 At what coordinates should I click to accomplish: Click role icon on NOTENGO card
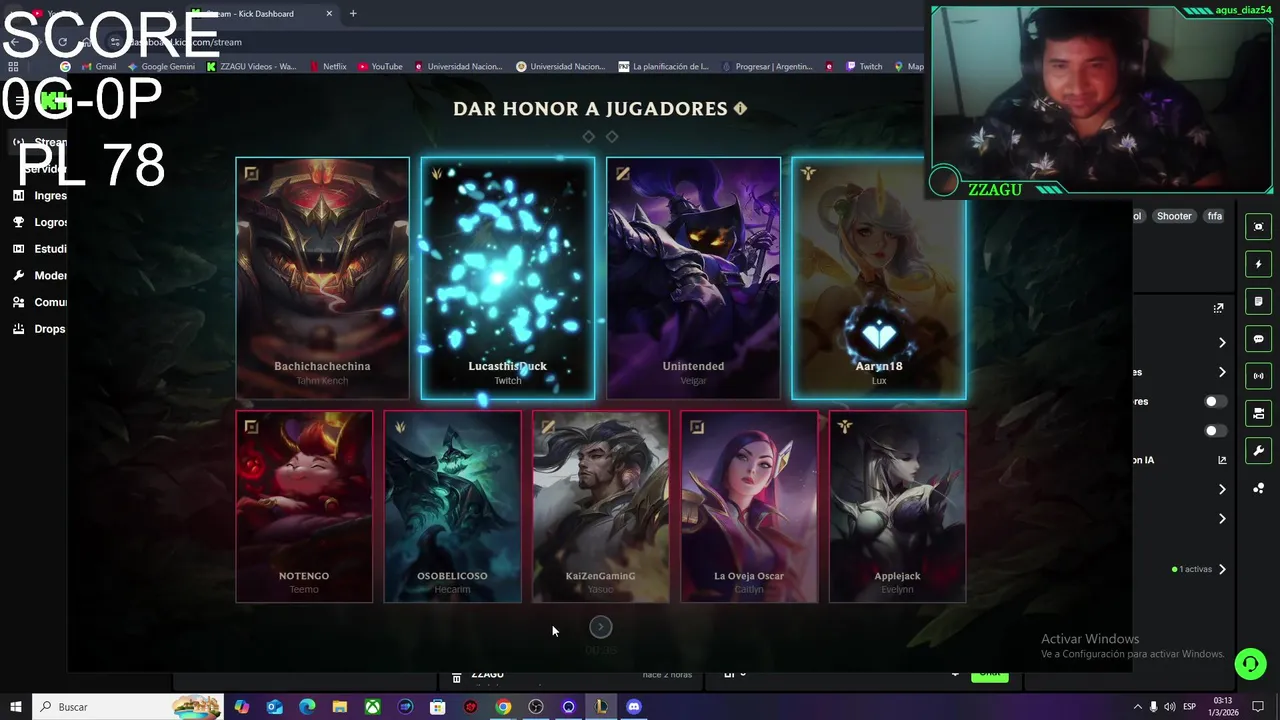[251, 427]
